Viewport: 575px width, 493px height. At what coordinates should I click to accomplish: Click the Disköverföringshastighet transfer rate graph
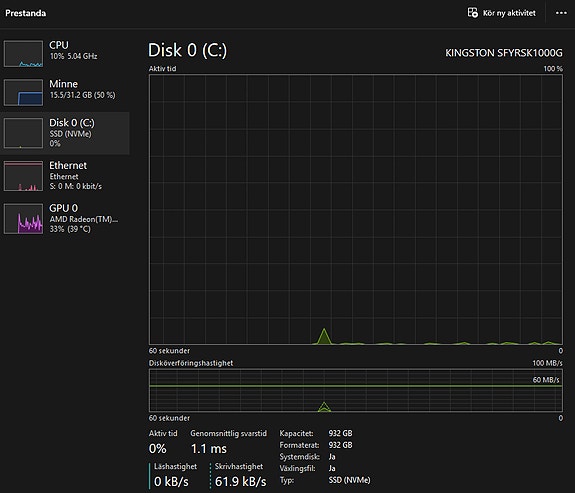click(x=356, y=390)
